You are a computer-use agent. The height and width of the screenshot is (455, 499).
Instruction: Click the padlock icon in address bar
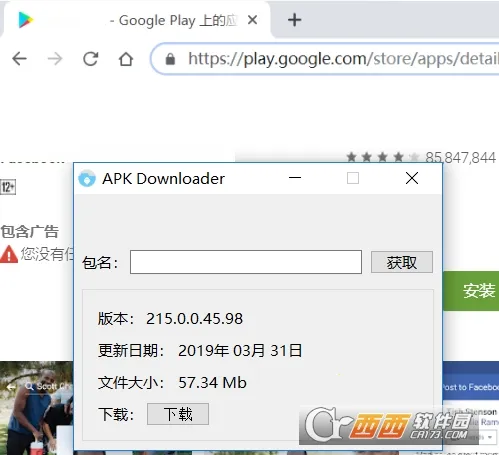[170, 59]
